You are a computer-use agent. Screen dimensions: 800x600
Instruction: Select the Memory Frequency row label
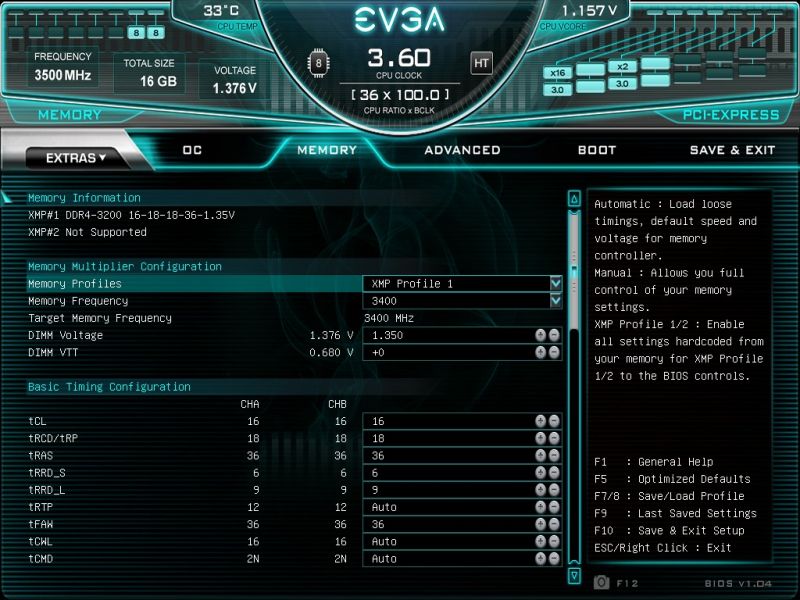(78, 301)
